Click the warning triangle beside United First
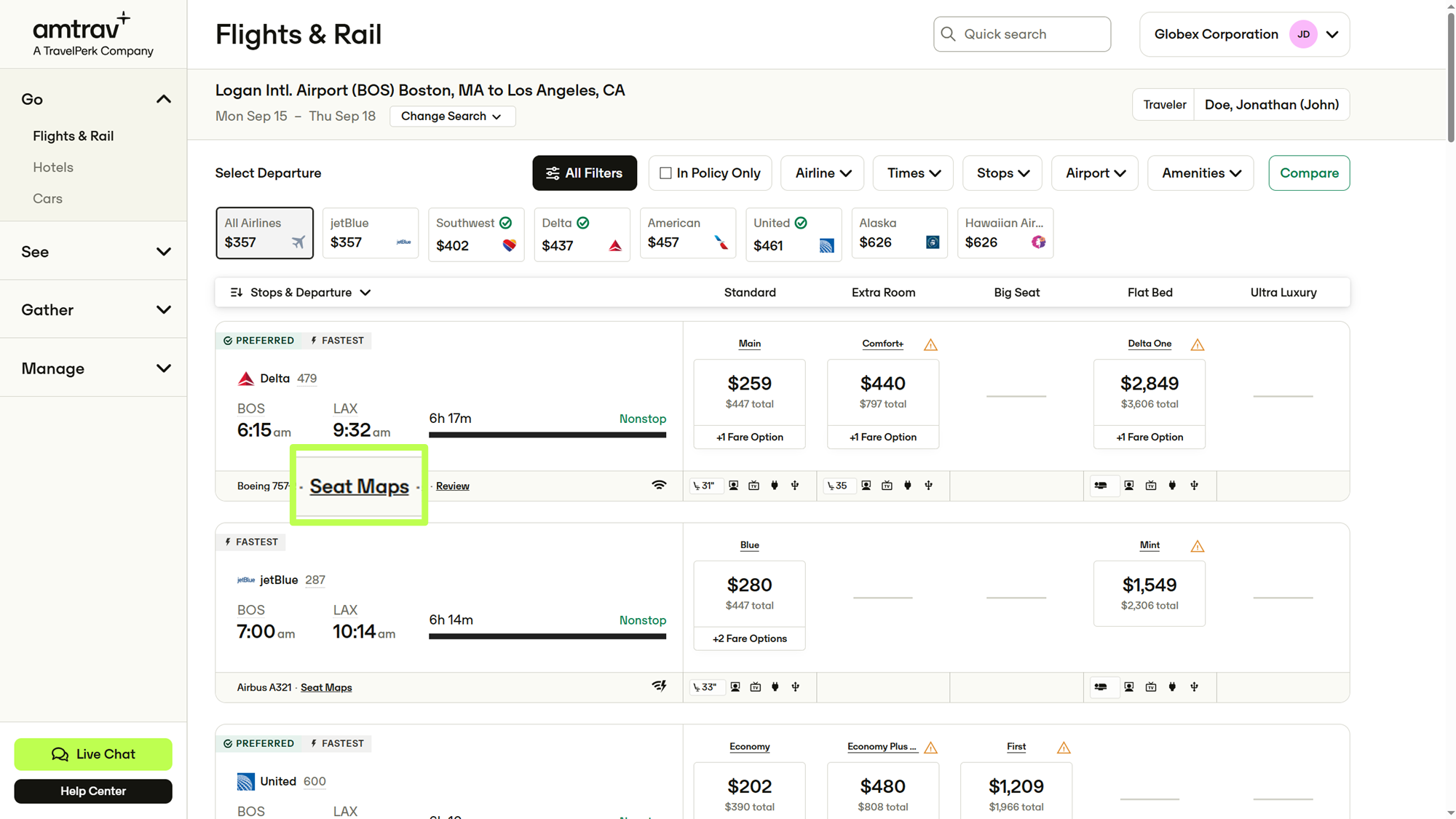The height and width of the screenshot is (819, 1456). pyautogui.click(x=1064, y=748)
